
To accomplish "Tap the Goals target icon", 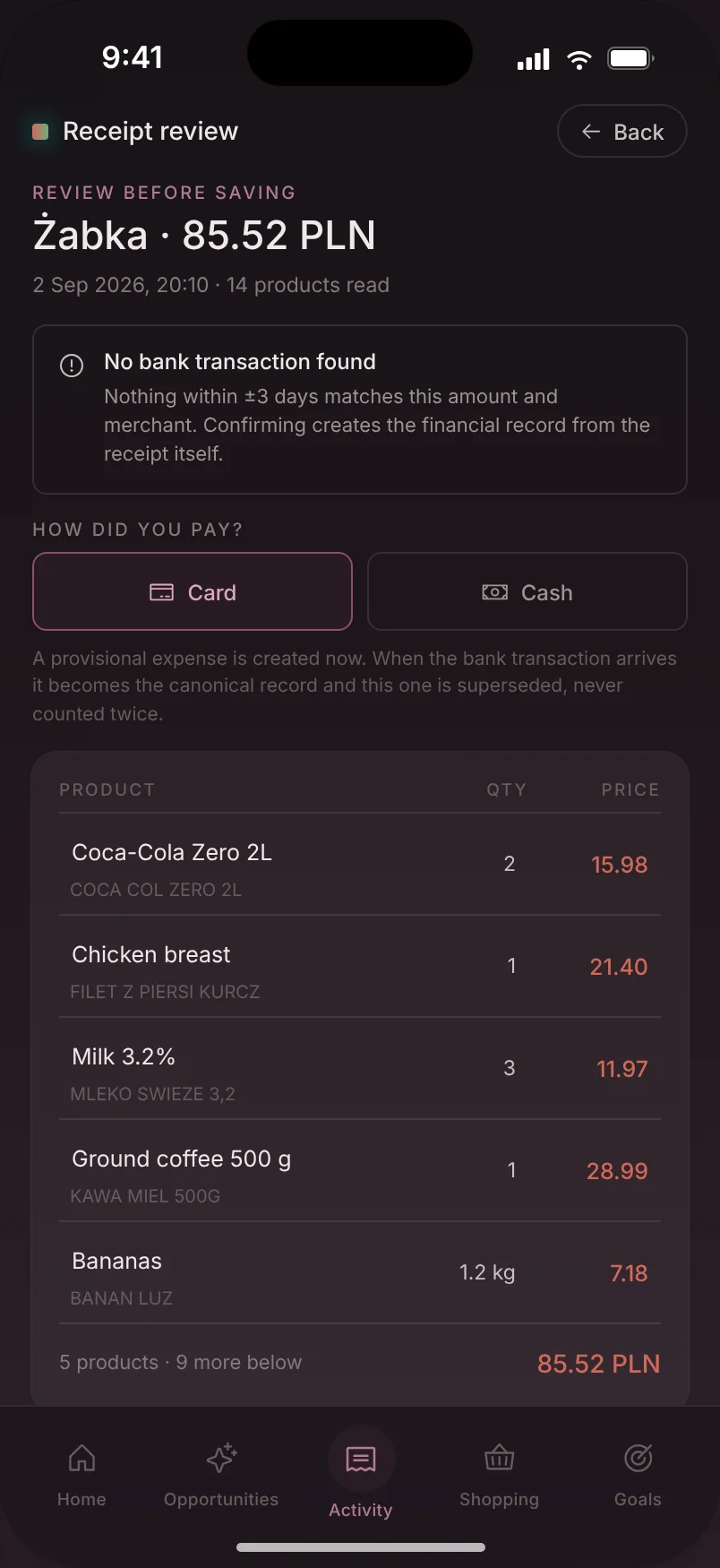I will (x=638, y=1458).
